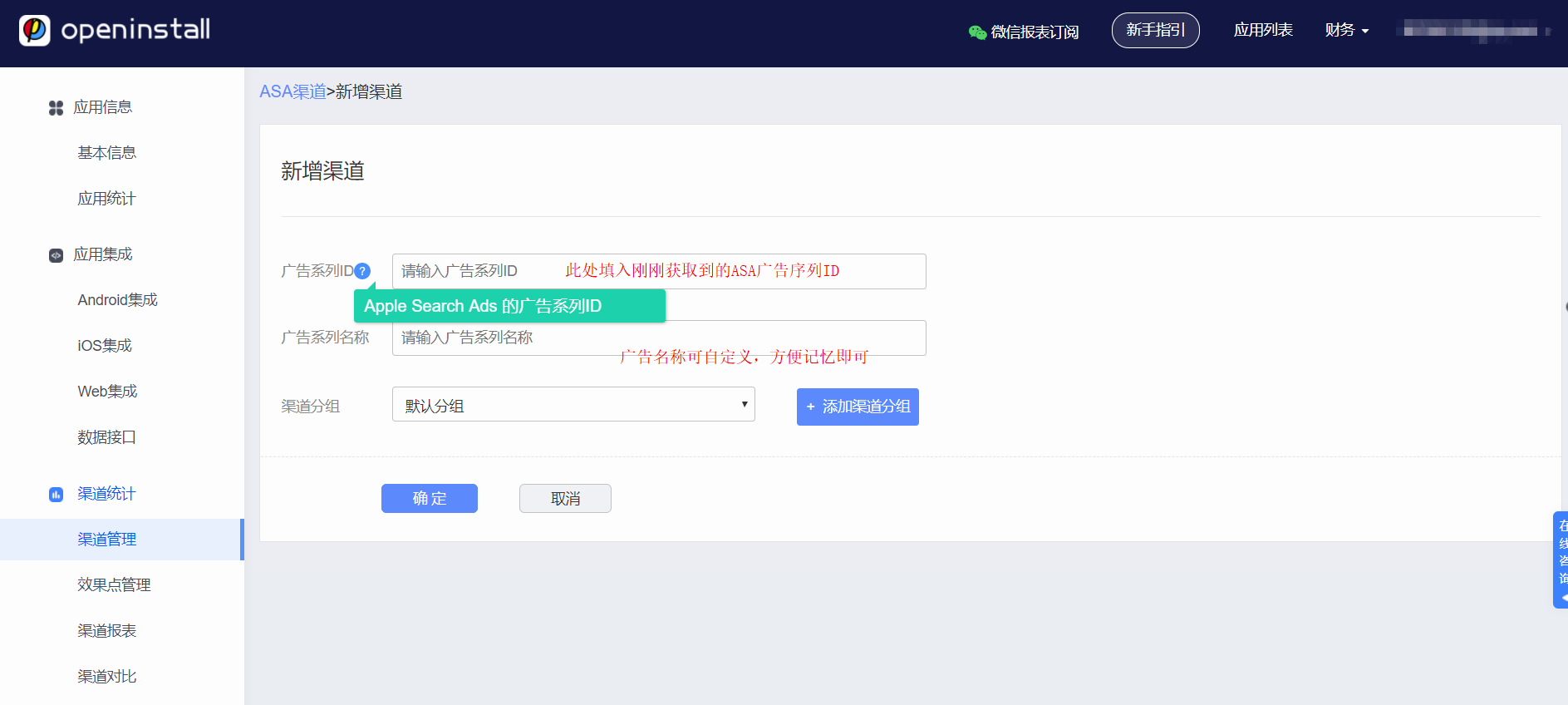Click the 应用信息 section label
1568x705 pixels.
tap(103, 107)
